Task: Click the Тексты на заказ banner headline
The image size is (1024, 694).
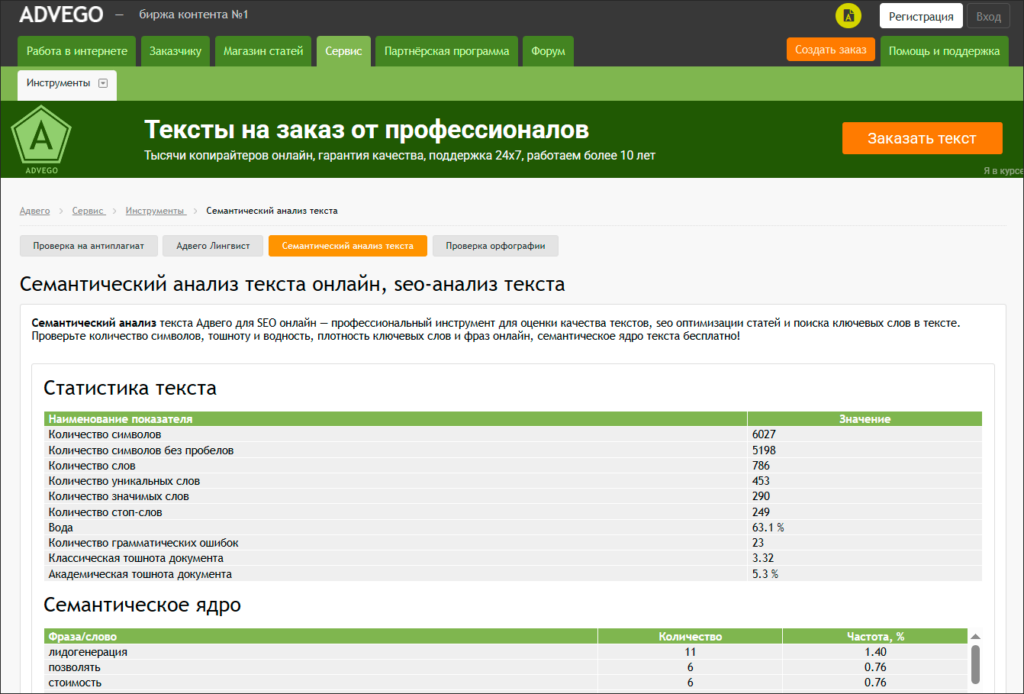Action: [x=366, y=129]
